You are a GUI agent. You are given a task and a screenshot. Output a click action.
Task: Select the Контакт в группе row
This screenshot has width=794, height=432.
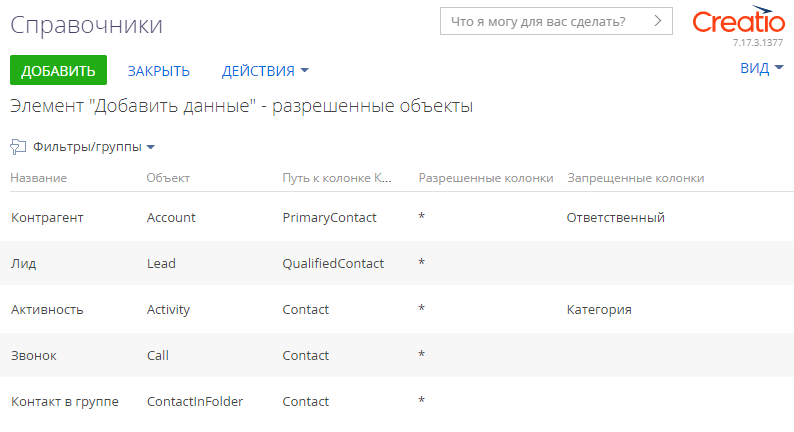click(x=397, y=402)
